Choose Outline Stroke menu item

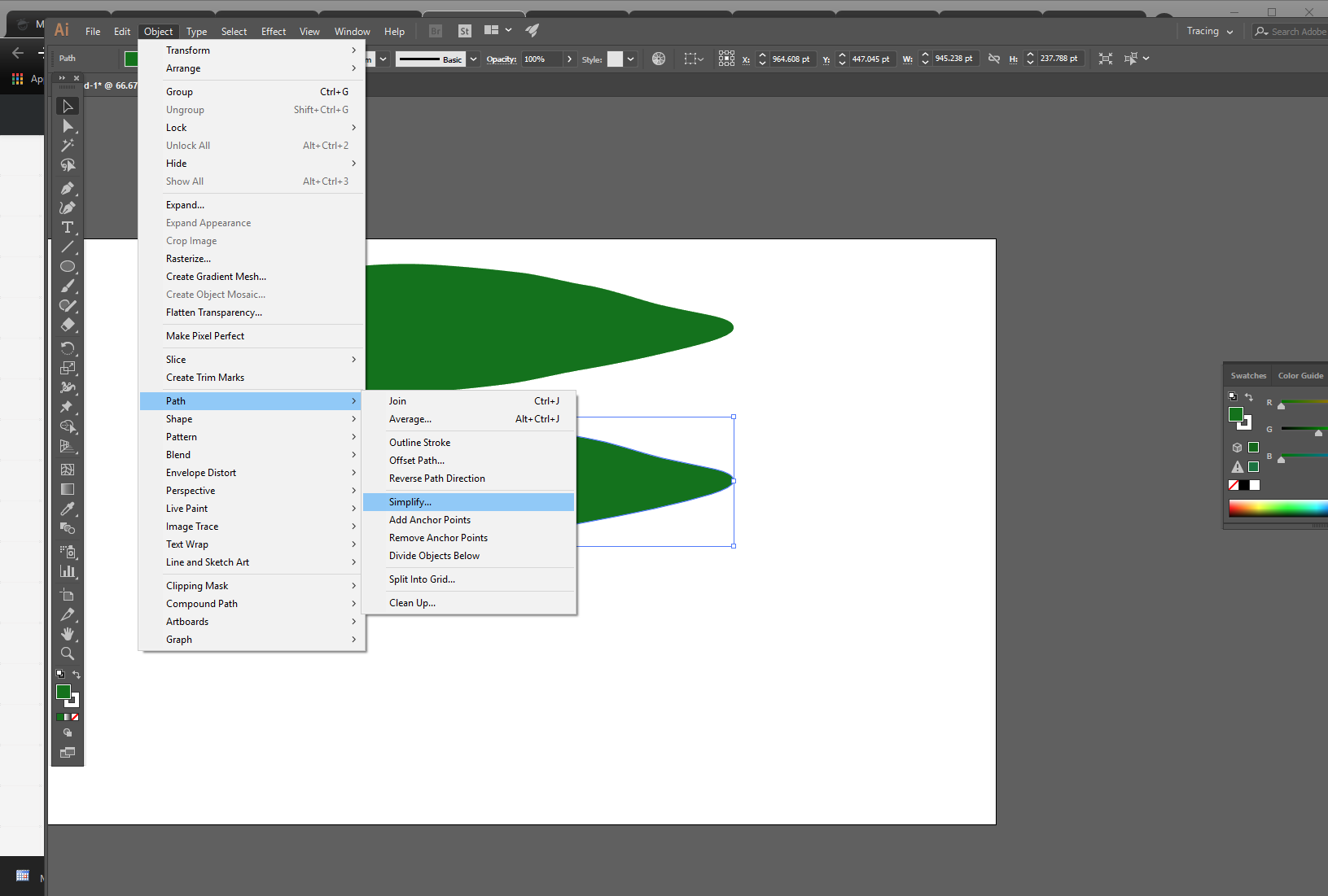coord(468,443)
